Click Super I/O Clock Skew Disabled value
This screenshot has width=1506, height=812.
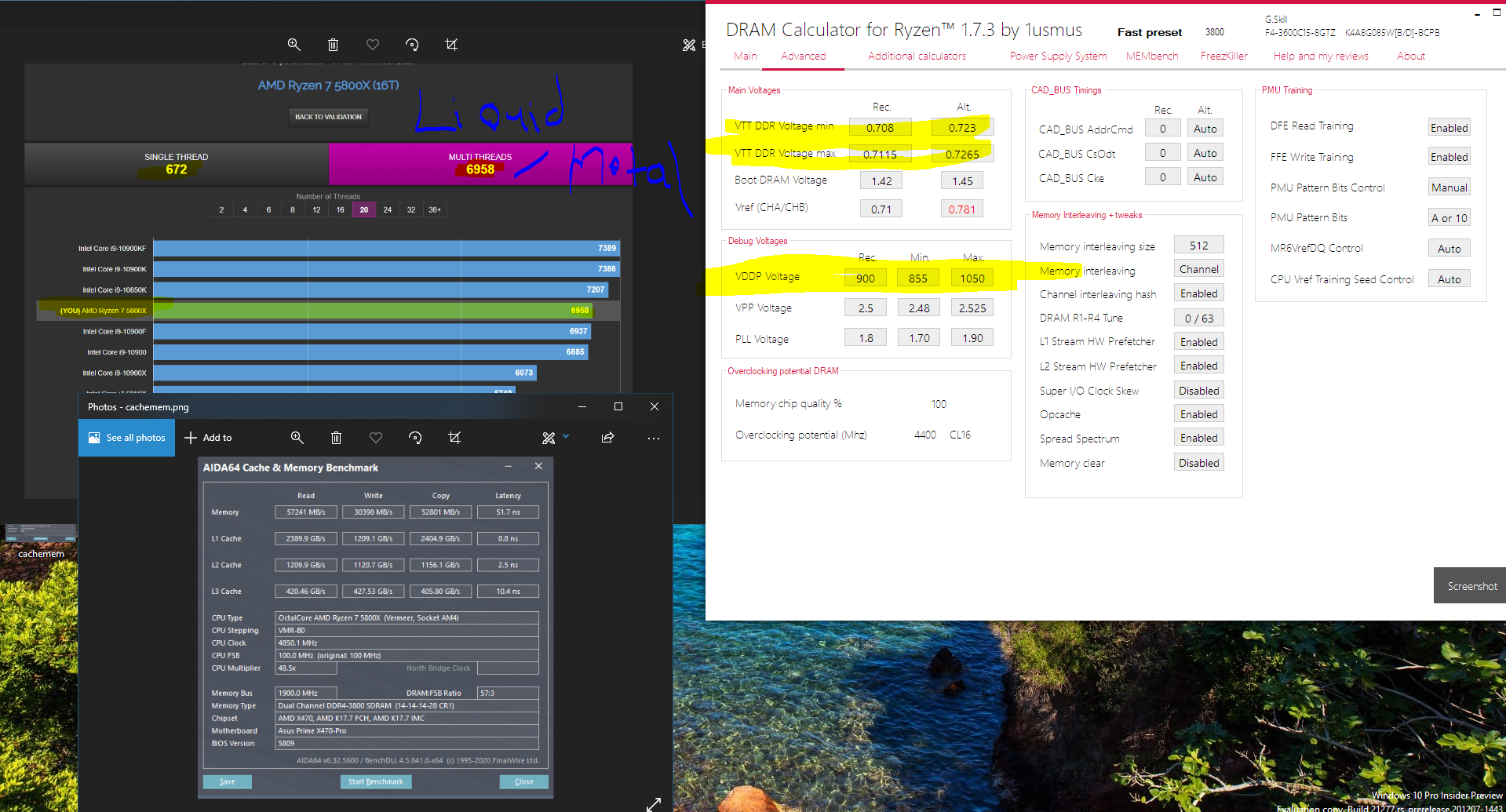point(1199,391)
